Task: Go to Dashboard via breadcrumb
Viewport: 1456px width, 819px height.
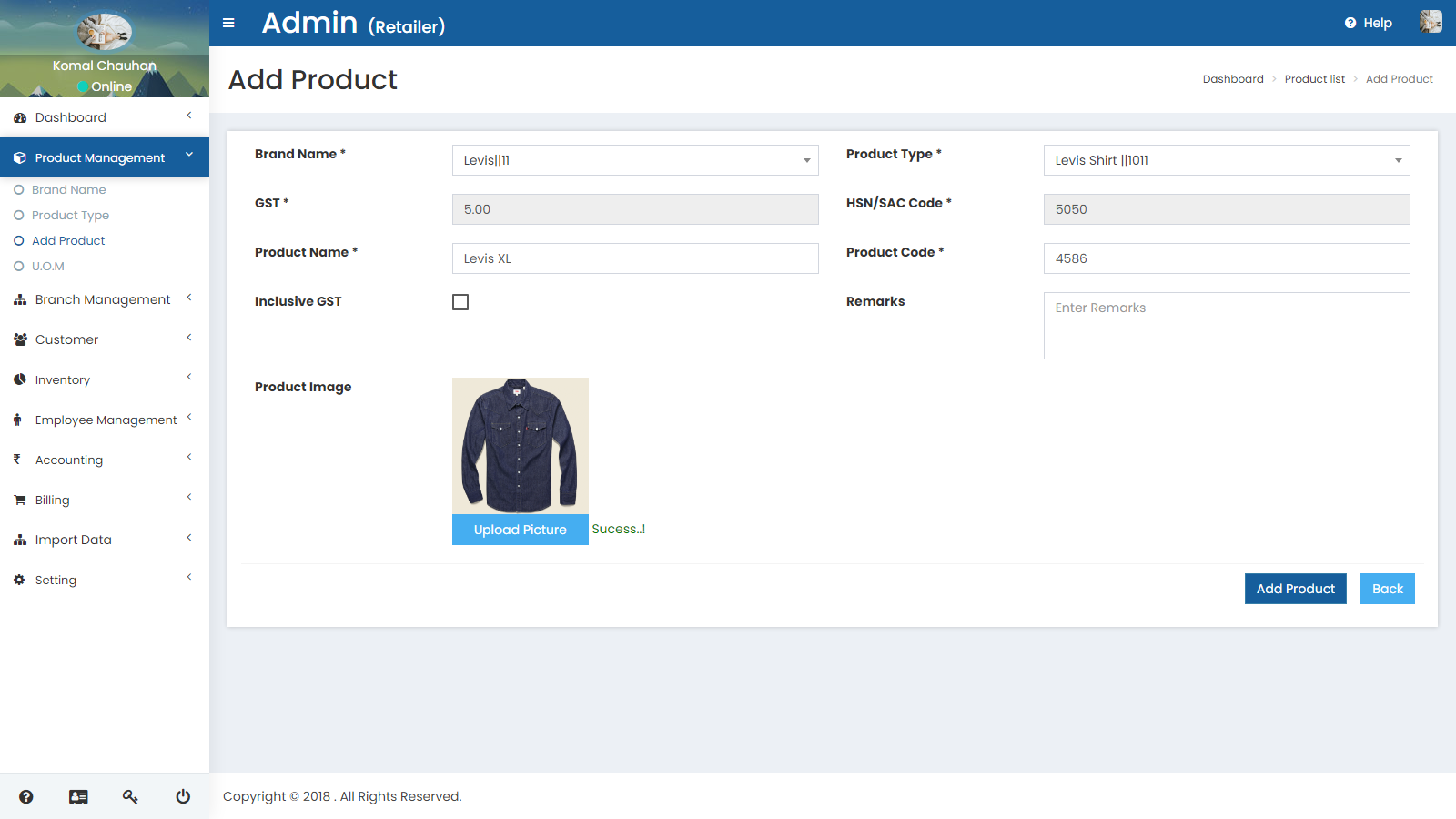Action: click(1233, 79)
